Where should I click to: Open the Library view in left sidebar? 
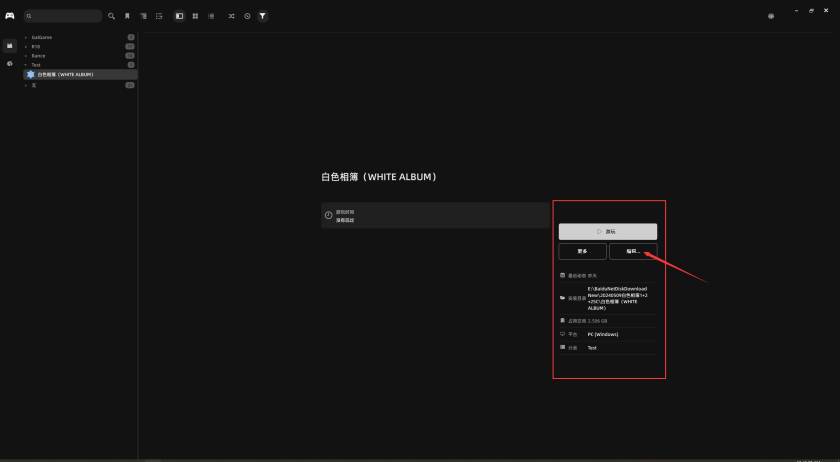(x=9, y=45)
